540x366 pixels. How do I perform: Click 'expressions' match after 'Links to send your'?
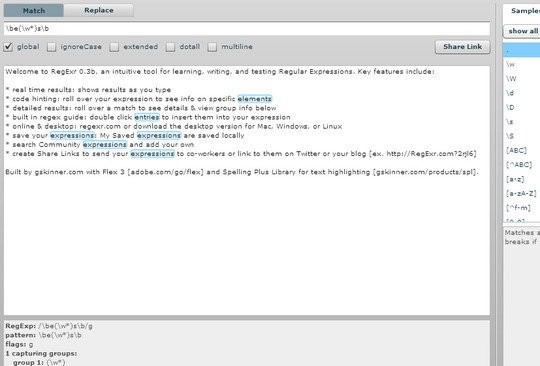pos(153,154)
